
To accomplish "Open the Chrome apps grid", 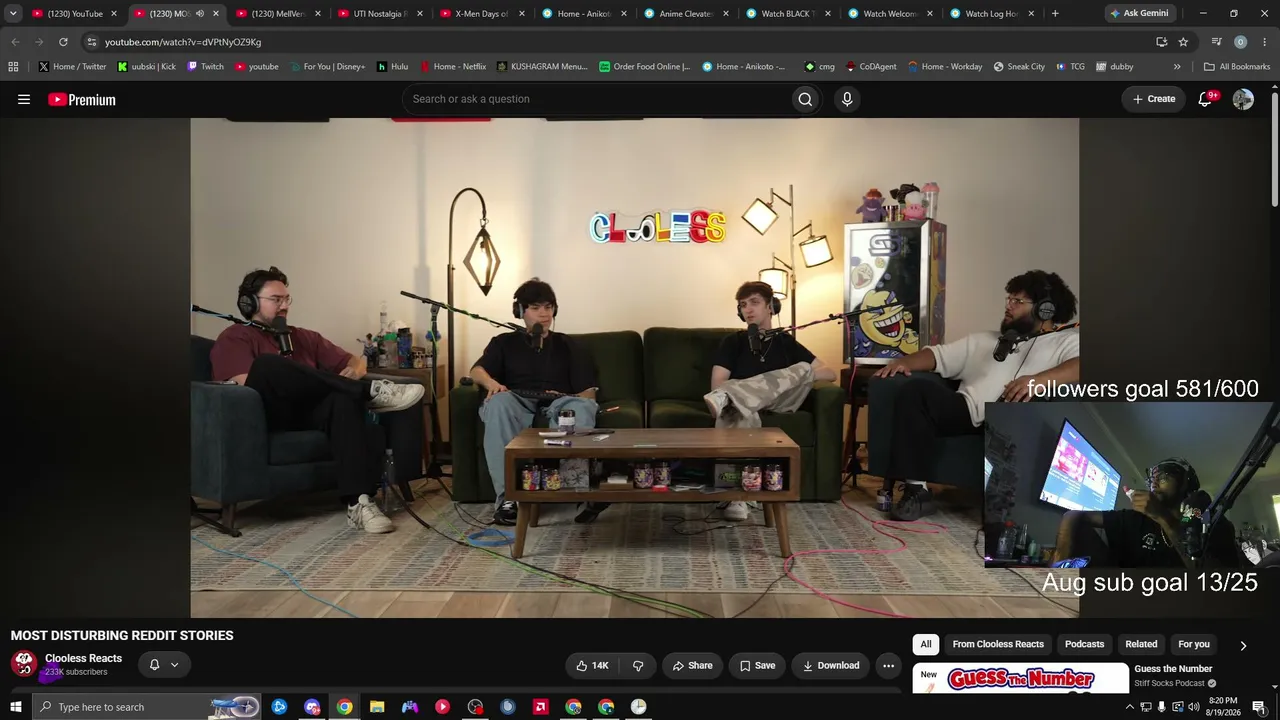I will click(13, 67).
